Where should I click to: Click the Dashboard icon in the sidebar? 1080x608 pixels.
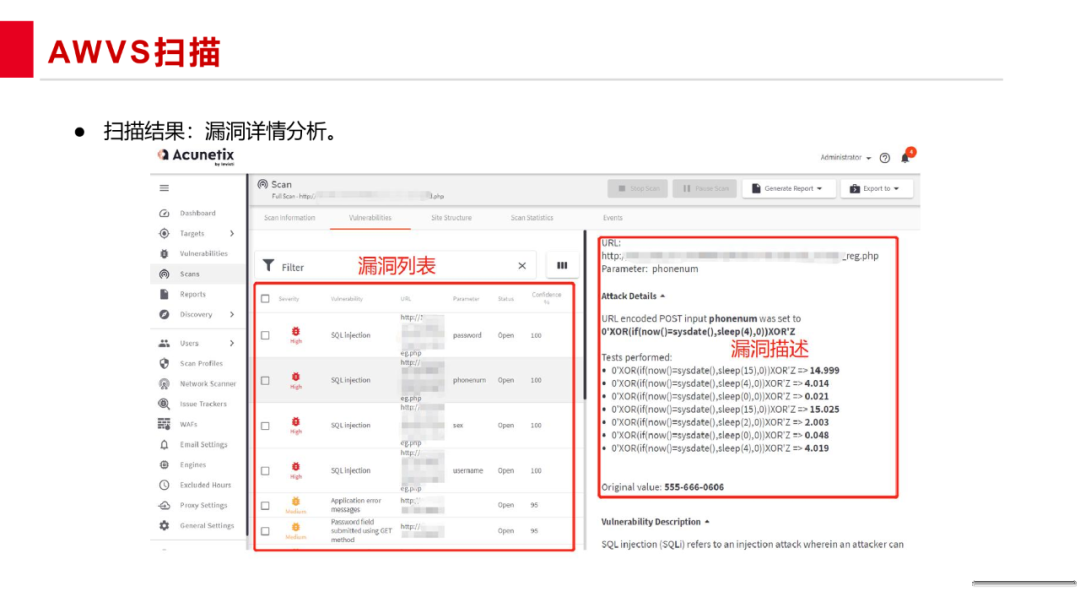164,213
